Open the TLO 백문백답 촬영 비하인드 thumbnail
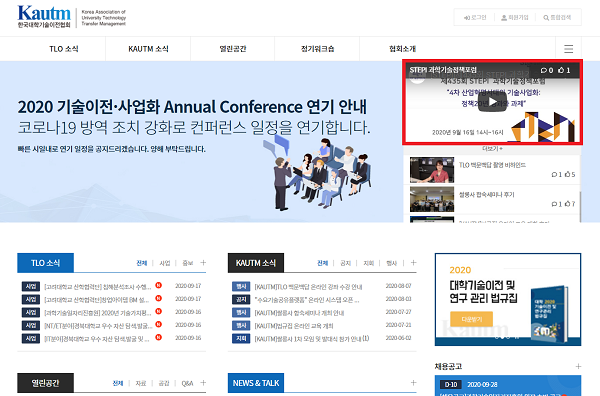 [432, 170]
